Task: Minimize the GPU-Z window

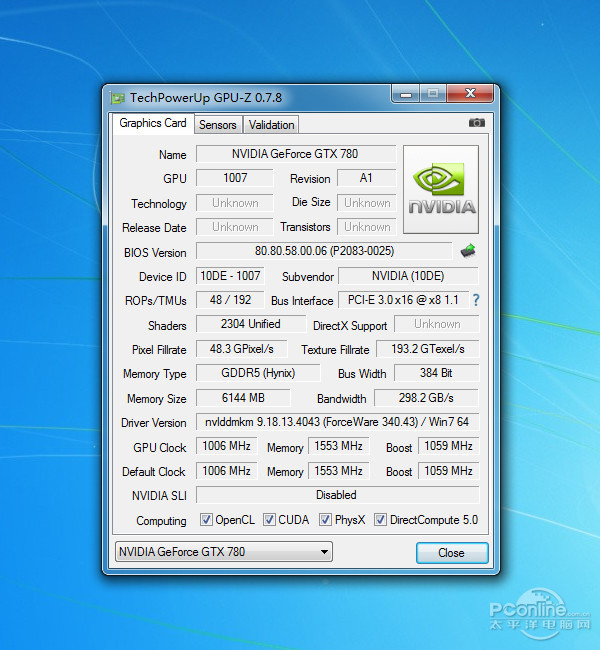Action: (406, 95)
